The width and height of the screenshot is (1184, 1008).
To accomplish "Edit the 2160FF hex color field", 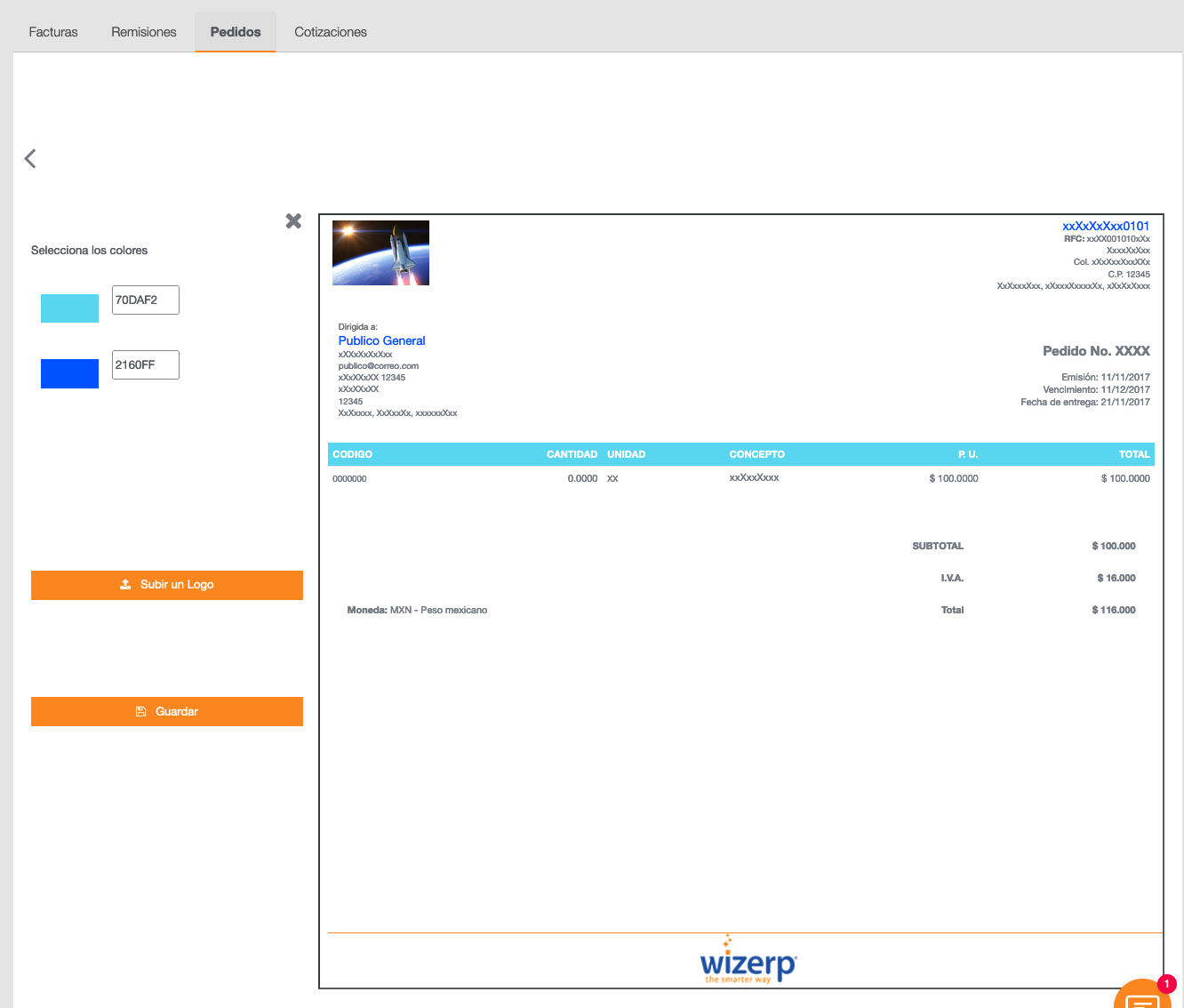I will (x=146, y=365).
